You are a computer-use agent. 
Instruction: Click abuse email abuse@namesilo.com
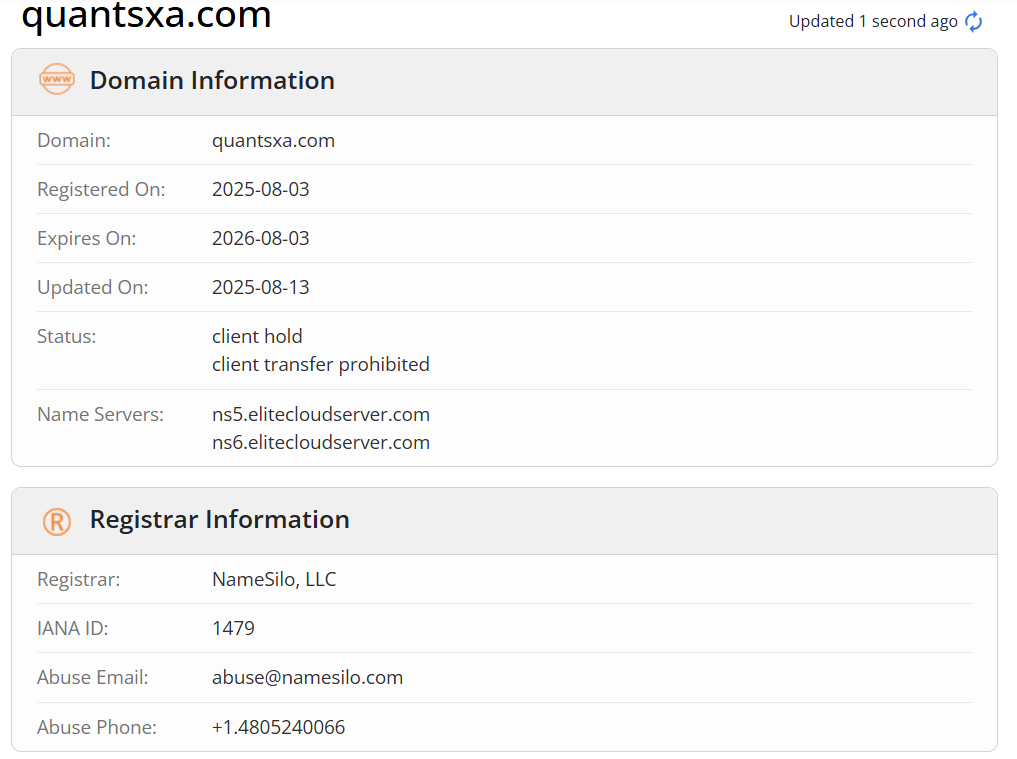click(x=307, y=677)
